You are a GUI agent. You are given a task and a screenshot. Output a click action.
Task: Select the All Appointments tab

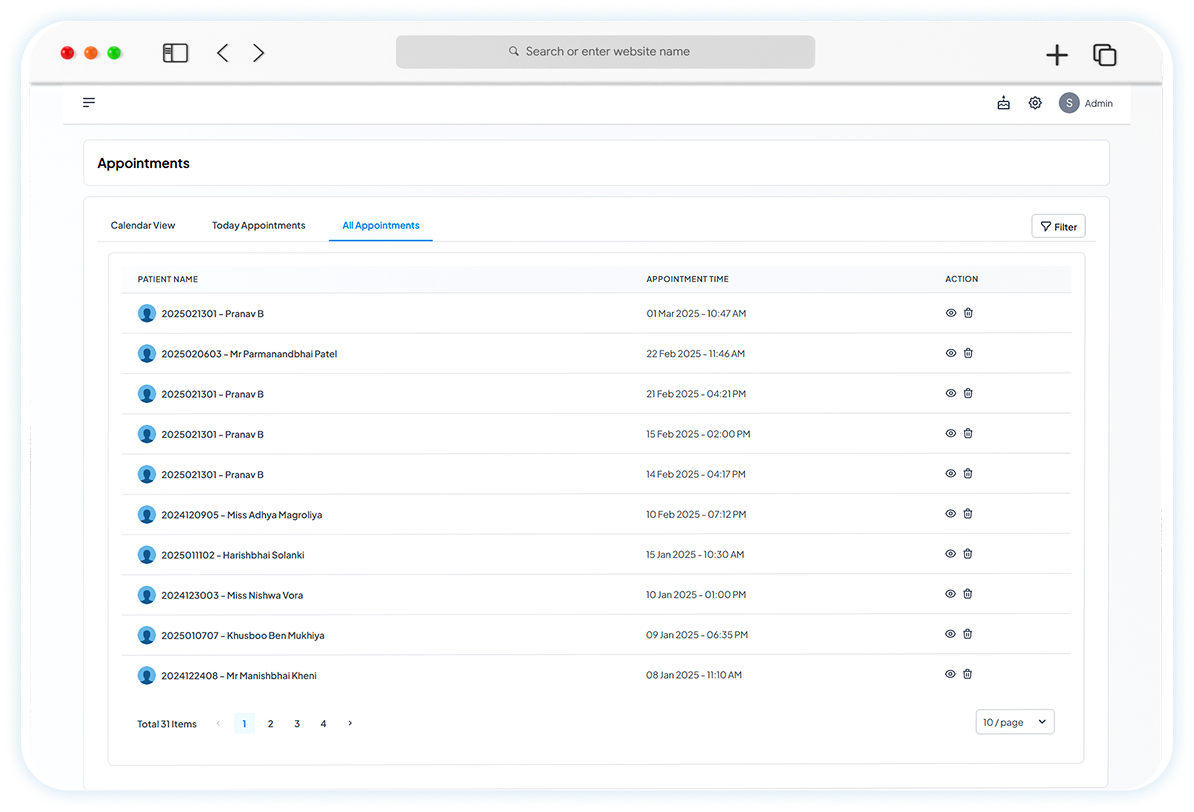point(381,225)
